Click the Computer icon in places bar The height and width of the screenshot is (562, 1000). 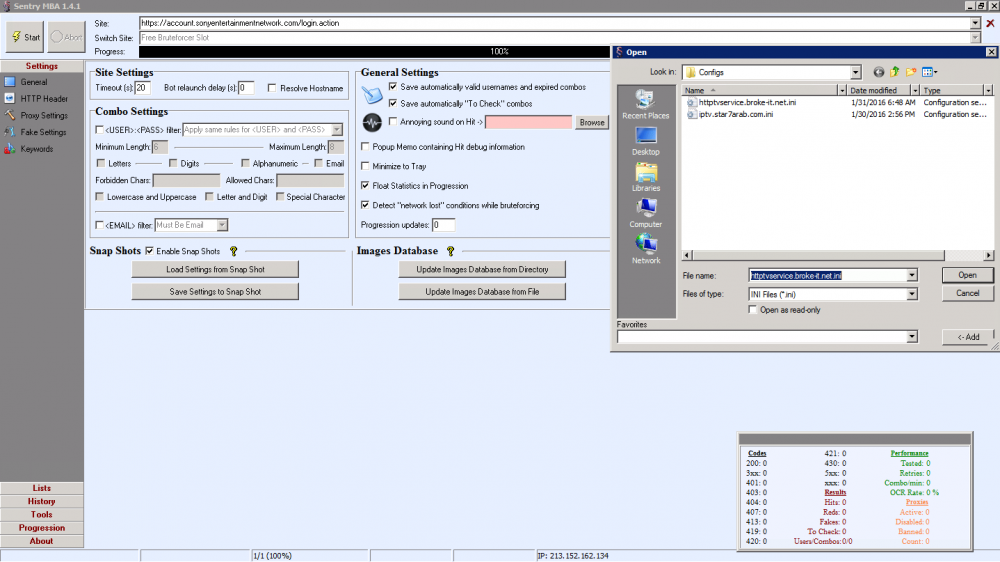pos(645,211)
